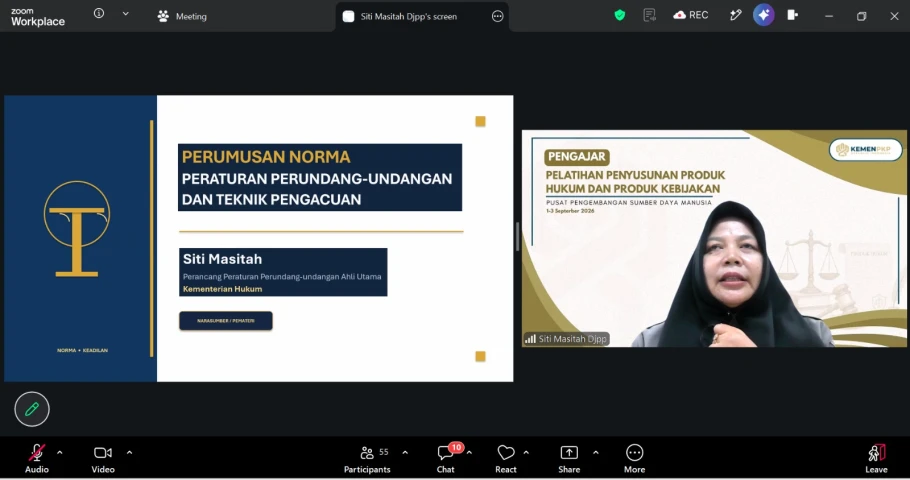Open the Participants panel
This screenshot has height=480, width=910.
coord(367,458)
